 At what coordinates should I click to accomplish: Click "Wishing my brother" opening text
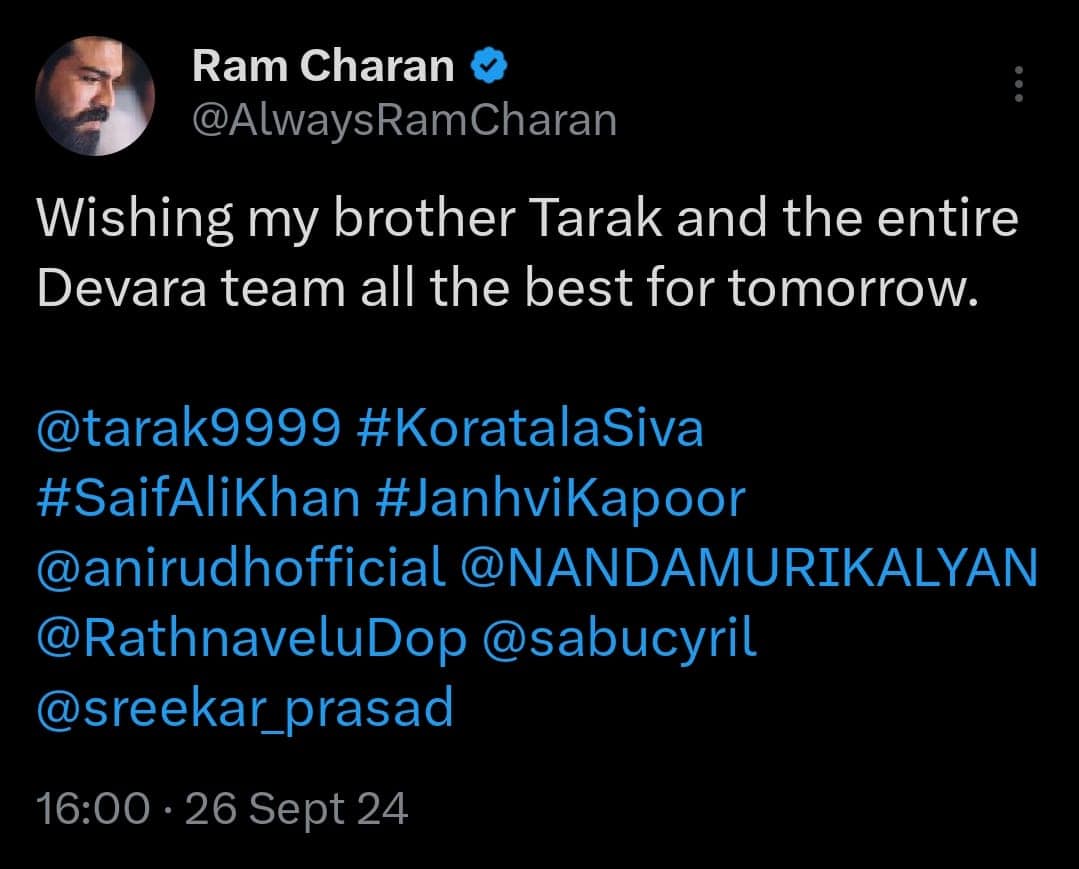click(x=273, y=220)
